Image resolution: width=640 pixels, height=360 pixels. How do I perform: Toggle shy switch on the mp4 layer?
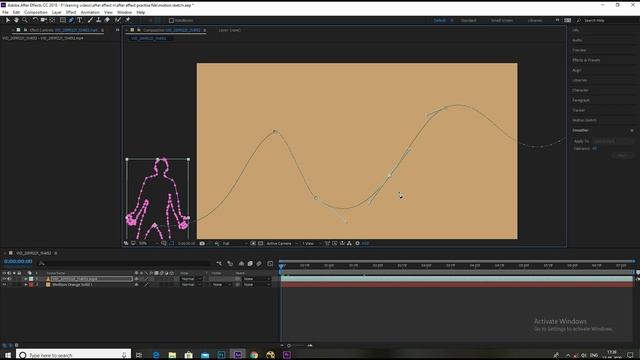click(136, 279)
